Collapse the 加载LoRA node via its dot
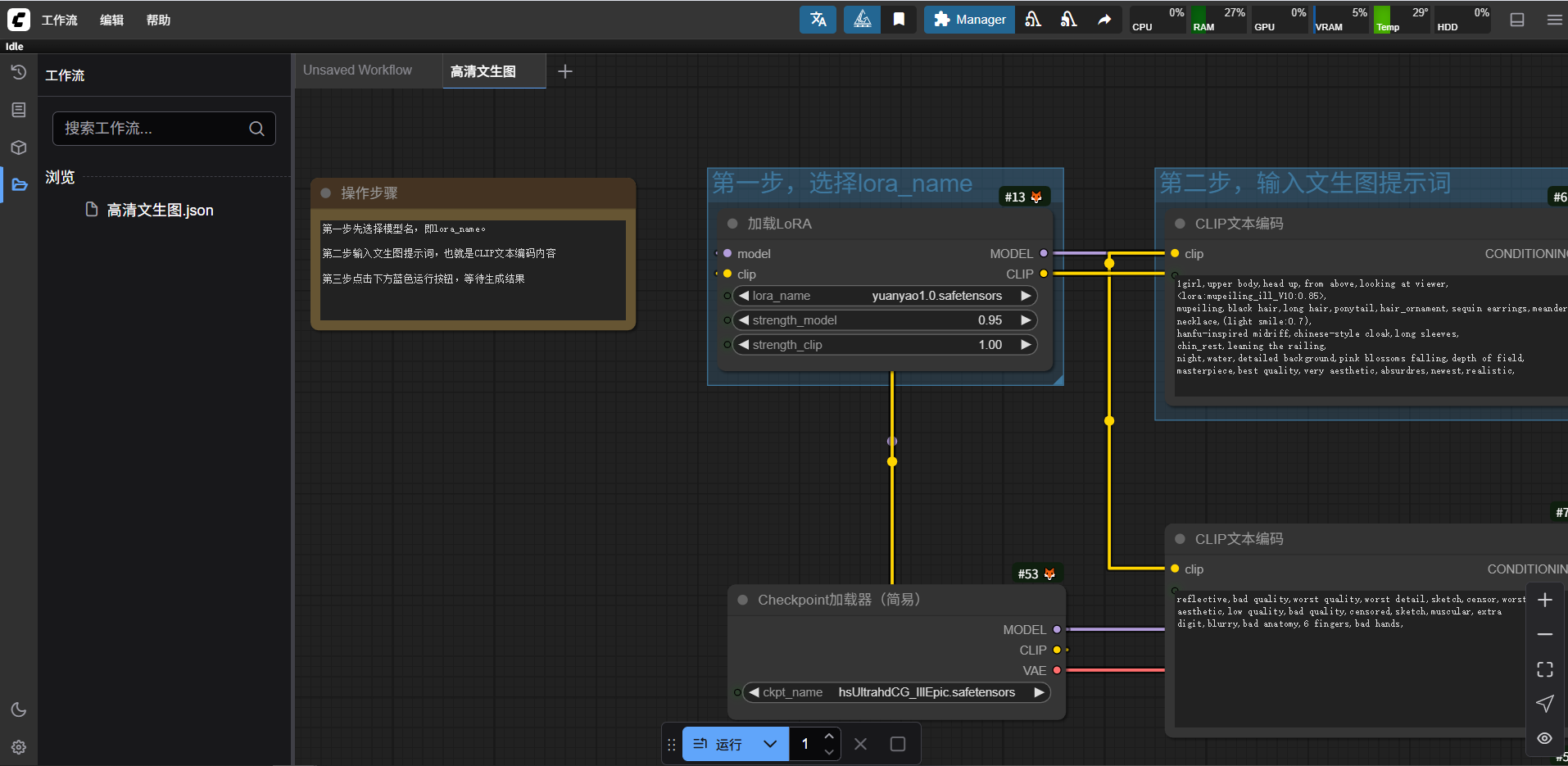The height and width of the screenshot is (766, 1568). (x=732, y=224)
